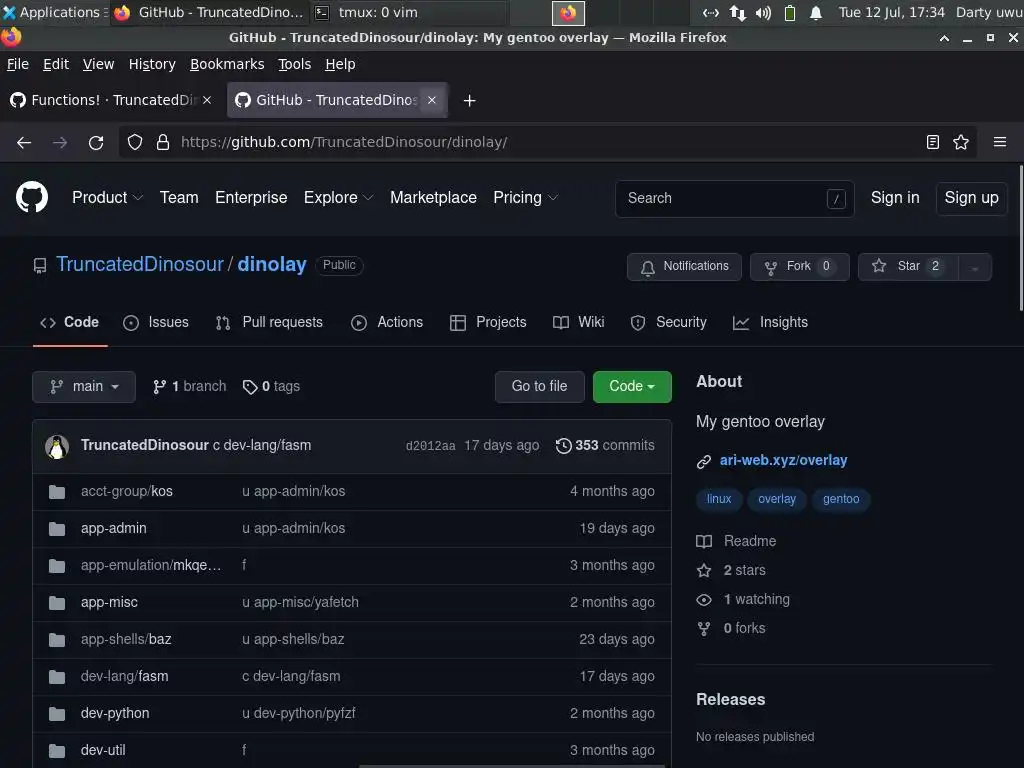Click the network arrows icon in panel

coord(737,12)
